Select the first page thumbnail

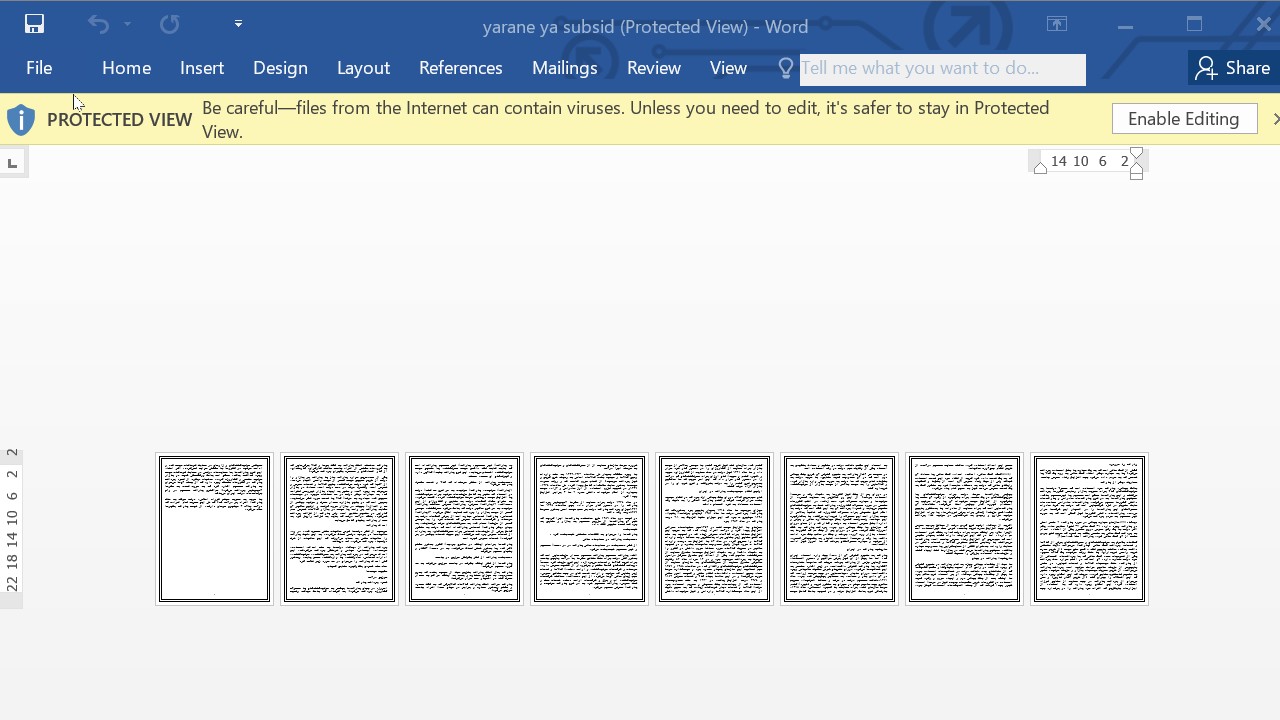pyautogui.click(x=214, y=529)
